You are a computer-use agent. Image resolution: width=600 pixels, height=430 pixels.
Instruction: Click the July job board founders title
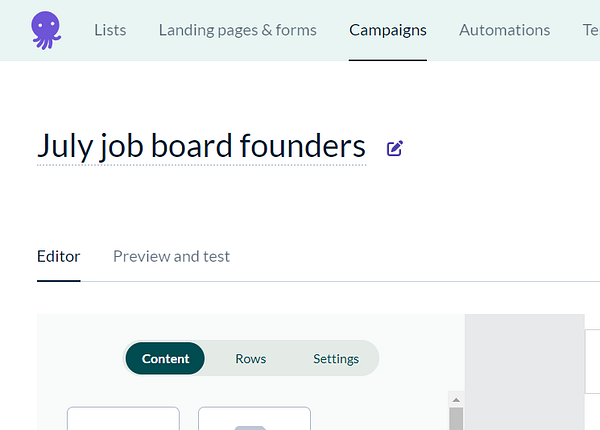[201, 147]
